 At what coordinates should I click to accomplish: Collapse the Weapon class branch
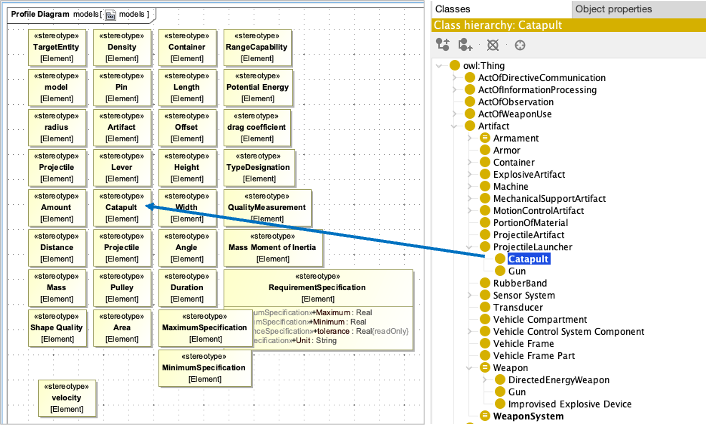470,367
